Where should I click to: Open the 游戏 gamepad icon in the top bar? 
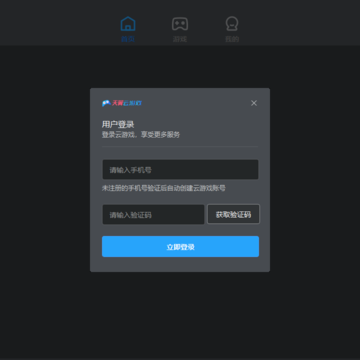pyautogui.click(x=180, y=24)
